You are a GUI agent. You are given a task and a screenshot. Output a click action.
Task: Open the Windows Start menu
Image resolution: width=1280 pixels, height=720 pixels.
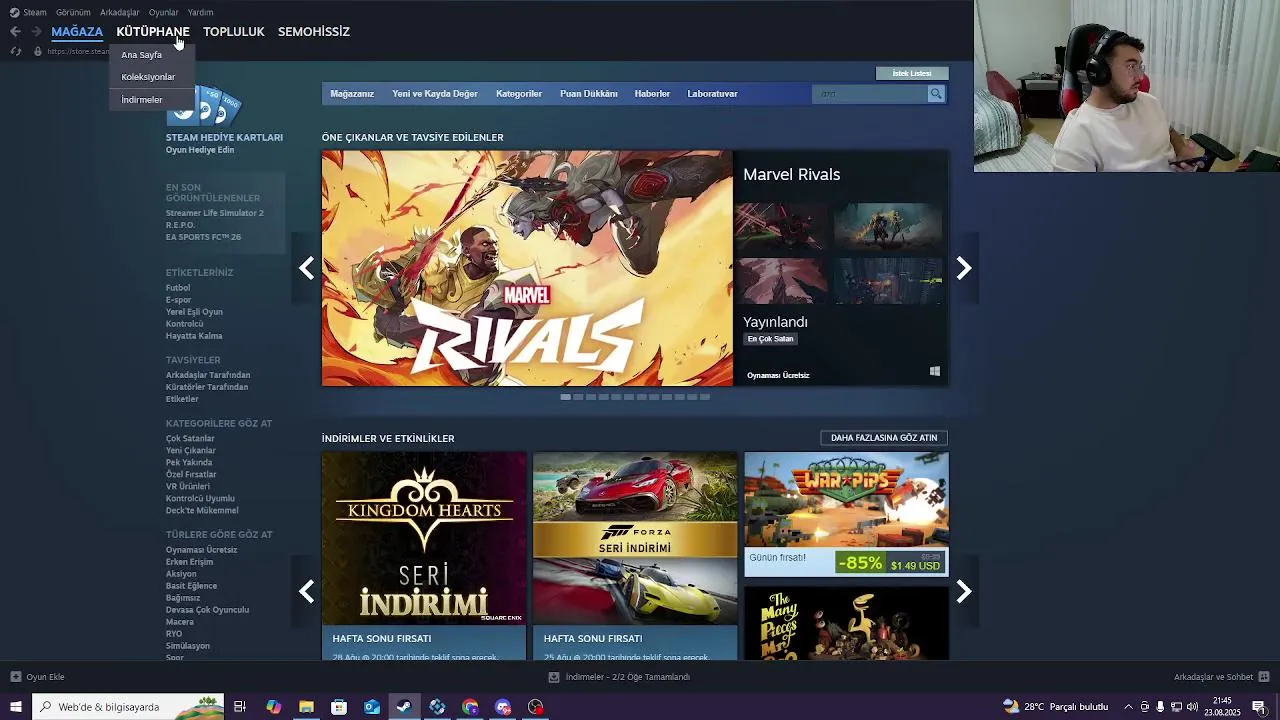[x=16, y=707]
